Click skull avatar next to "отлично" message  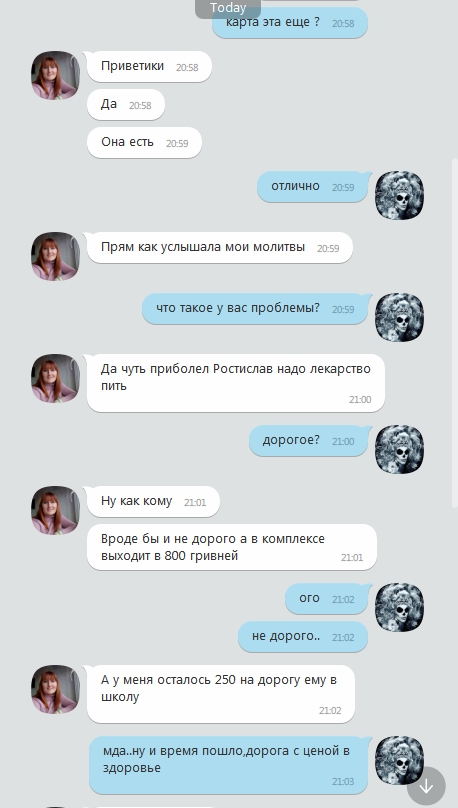399,196
